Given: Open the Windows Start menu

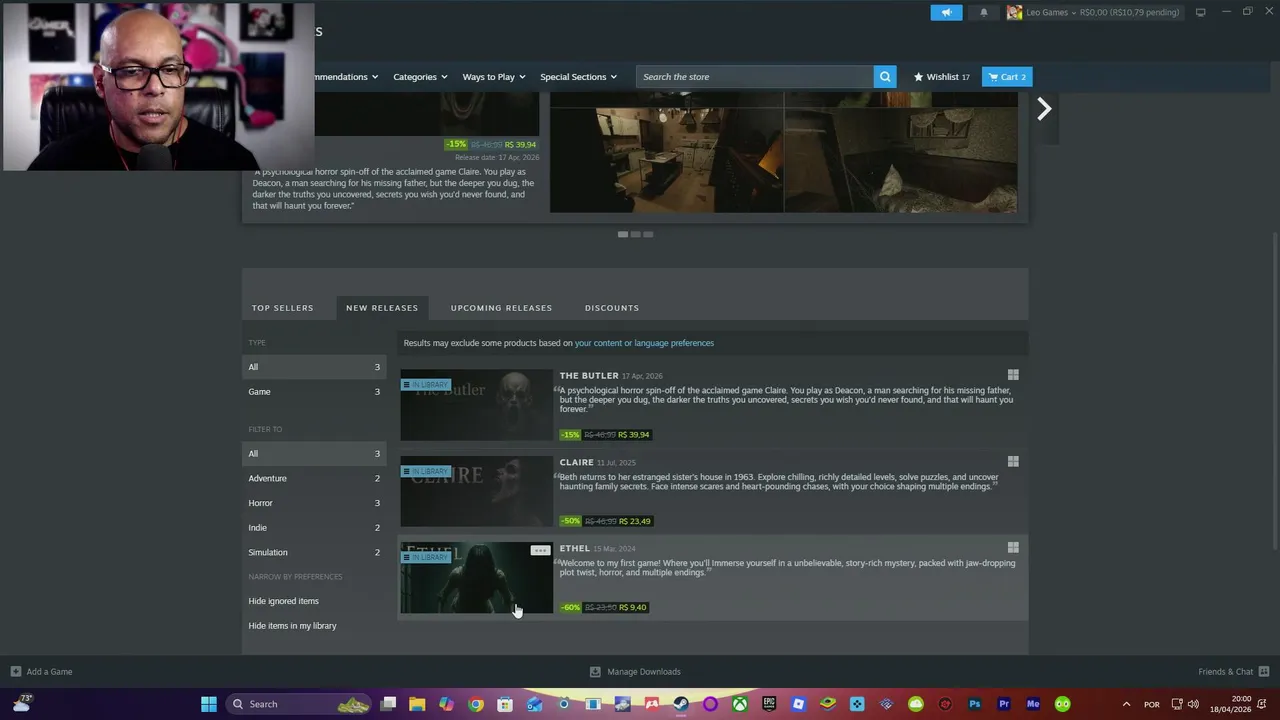Looking at the screenshot, I should click(x=209, y=704).
